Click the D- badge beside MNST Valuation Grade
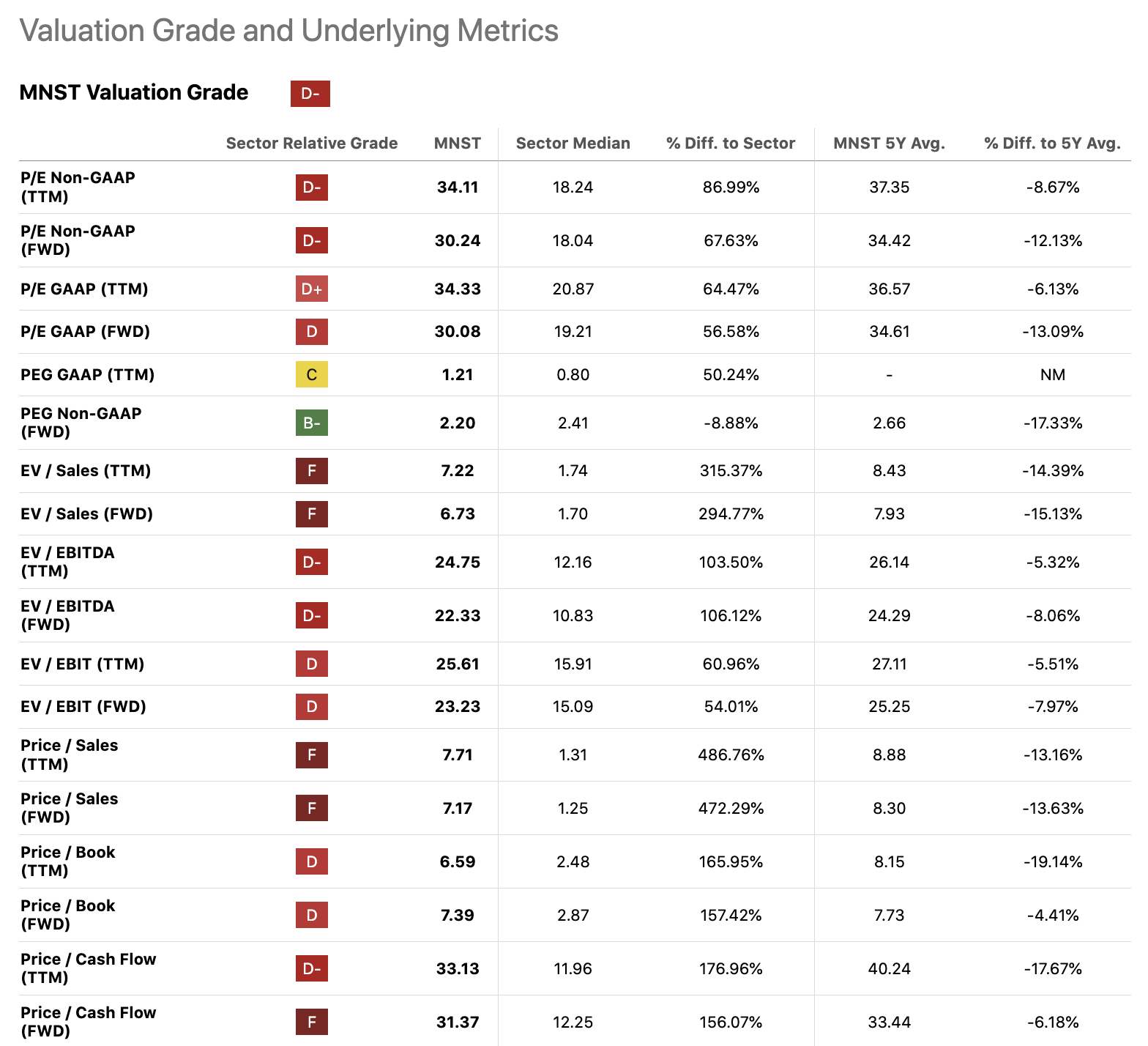 [310, 94]
